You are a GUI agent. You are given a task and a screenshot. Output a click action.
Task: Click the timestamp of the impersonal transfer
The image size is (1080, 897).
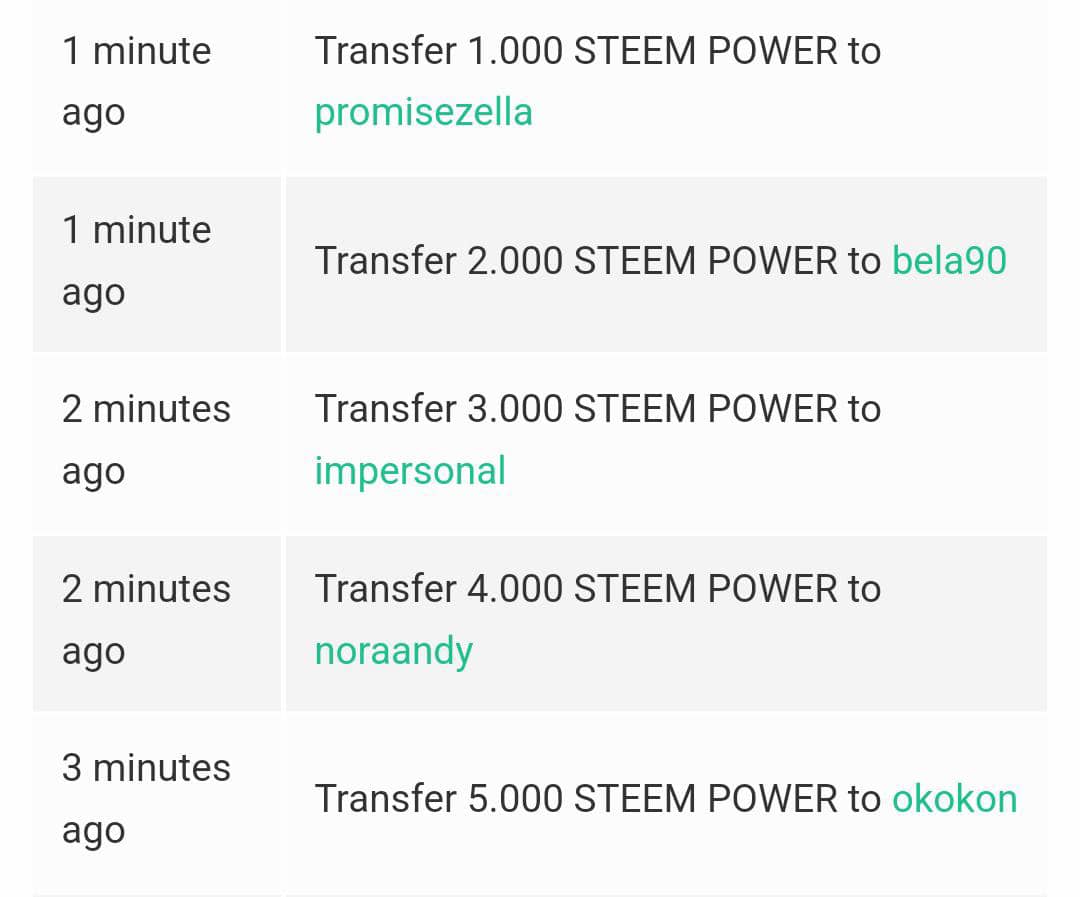pyautogui.click(x=146, y=440)
